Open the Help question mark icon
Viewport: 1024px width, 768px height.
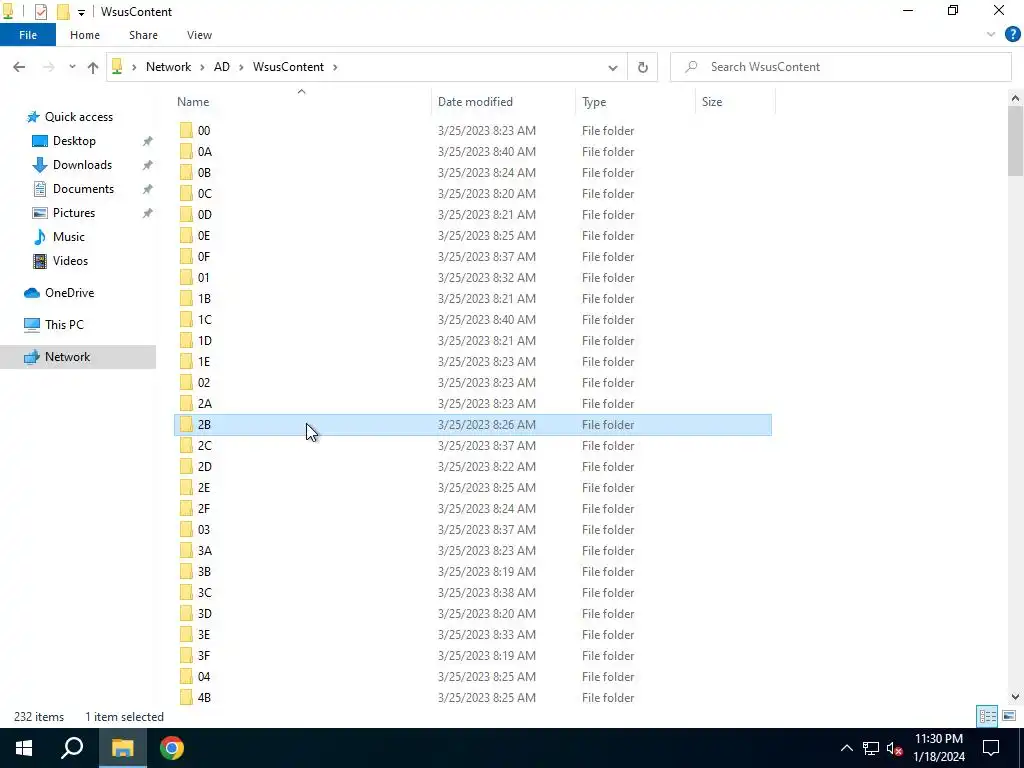pos(1012,35)
